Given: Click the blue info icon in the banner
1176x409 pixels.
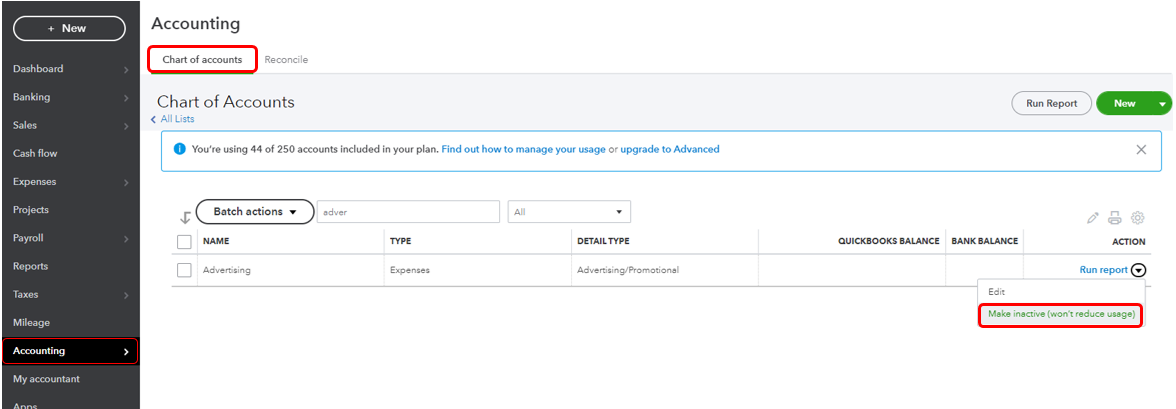Looking at the screenshot, I should tap(179, 149).
